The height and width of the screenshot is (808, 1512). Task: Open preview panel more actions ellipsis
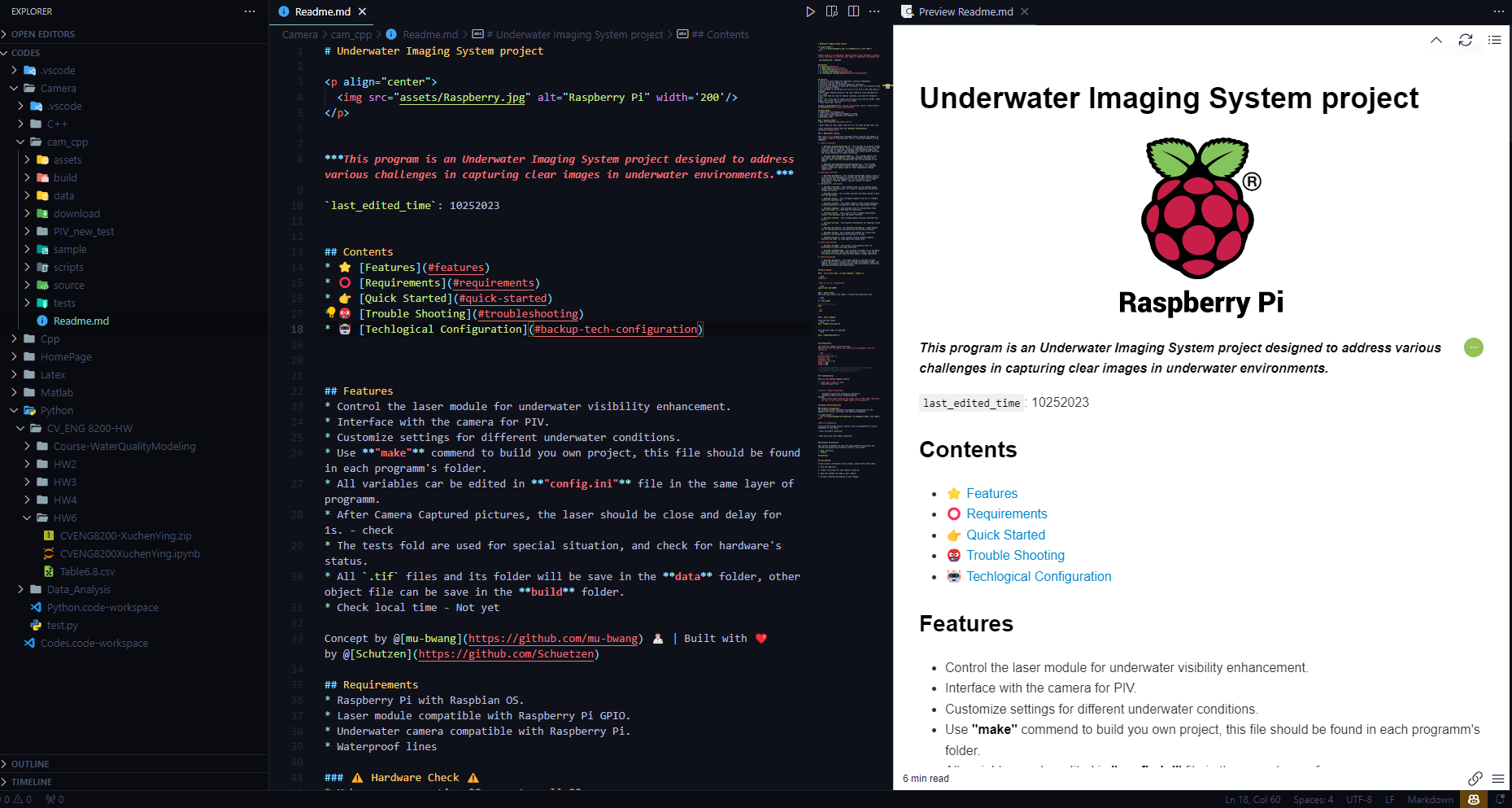pos(1498,11)
